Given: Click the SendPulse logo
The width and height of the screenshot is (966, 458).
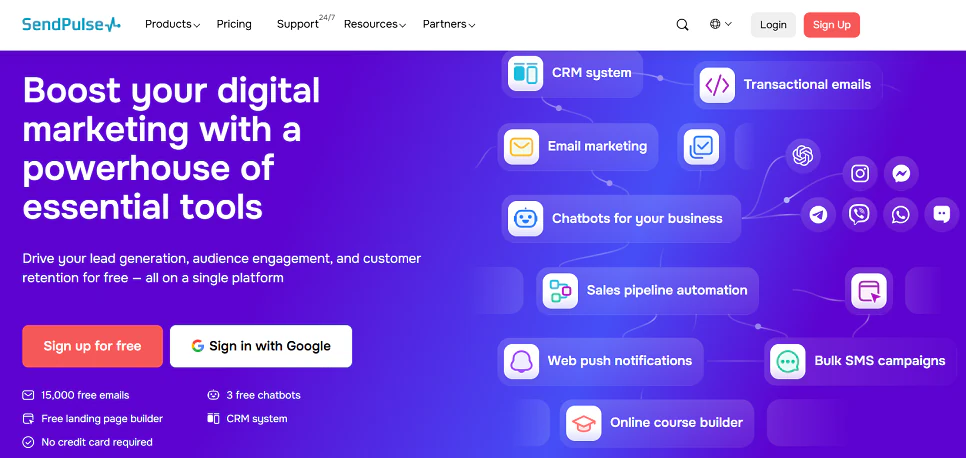Looking at the screenshot, I should tap(71, 24).
